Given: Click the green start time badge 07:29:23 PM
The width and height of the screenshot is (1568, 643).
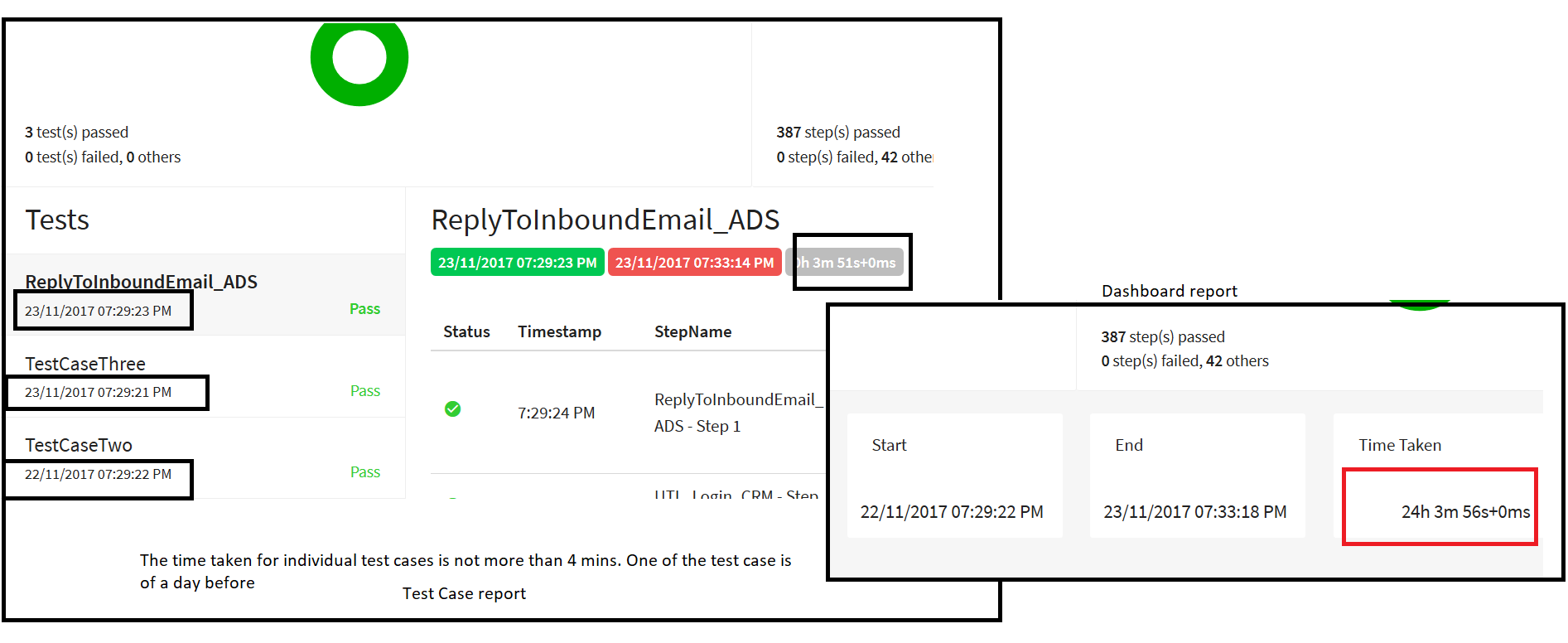Looking at the screenshot, I should pos(518,263).
